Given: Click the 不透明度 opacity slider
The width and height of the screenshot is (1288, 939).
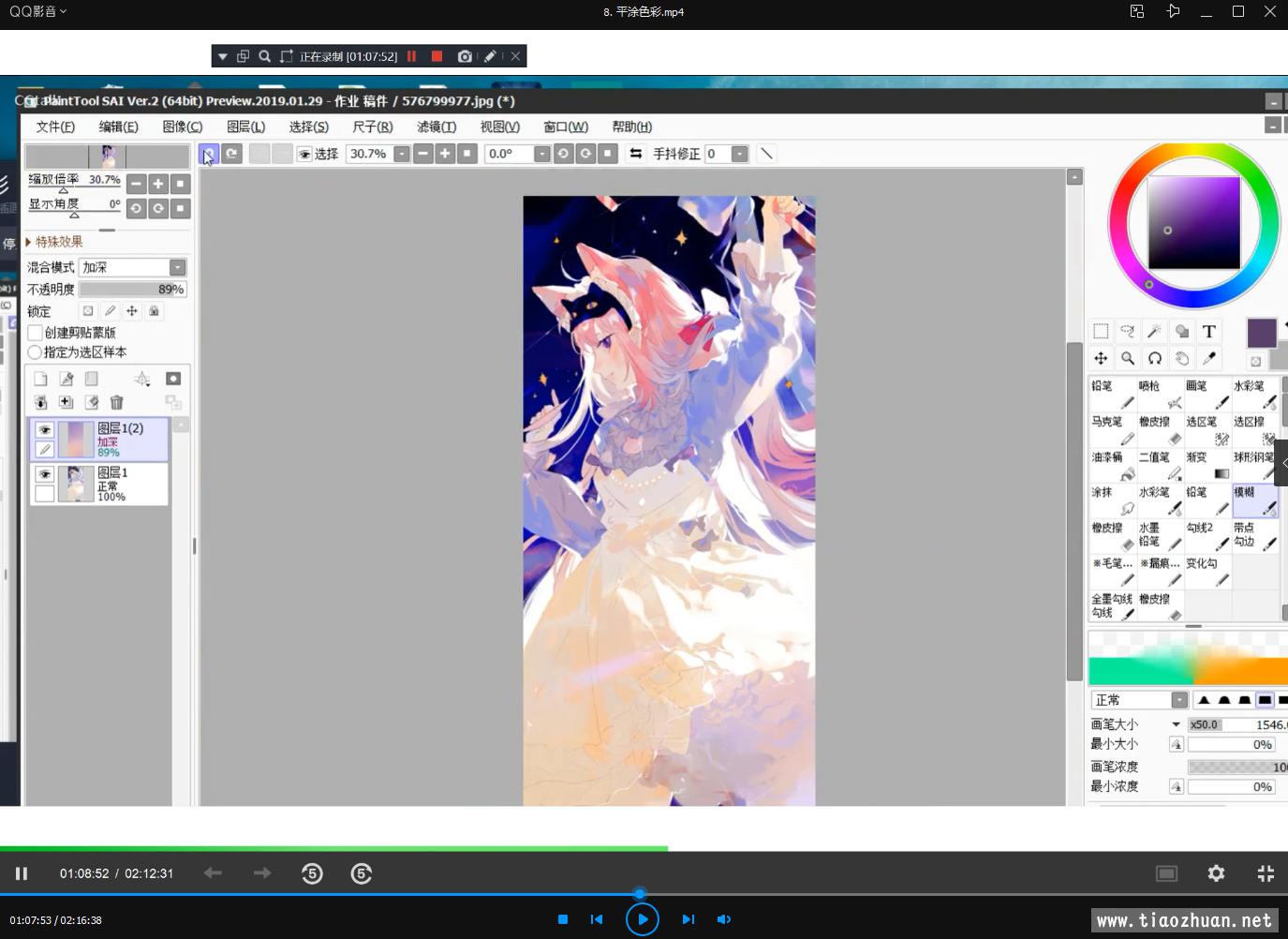Looking at the screenshot, I should tap(132, 290).
